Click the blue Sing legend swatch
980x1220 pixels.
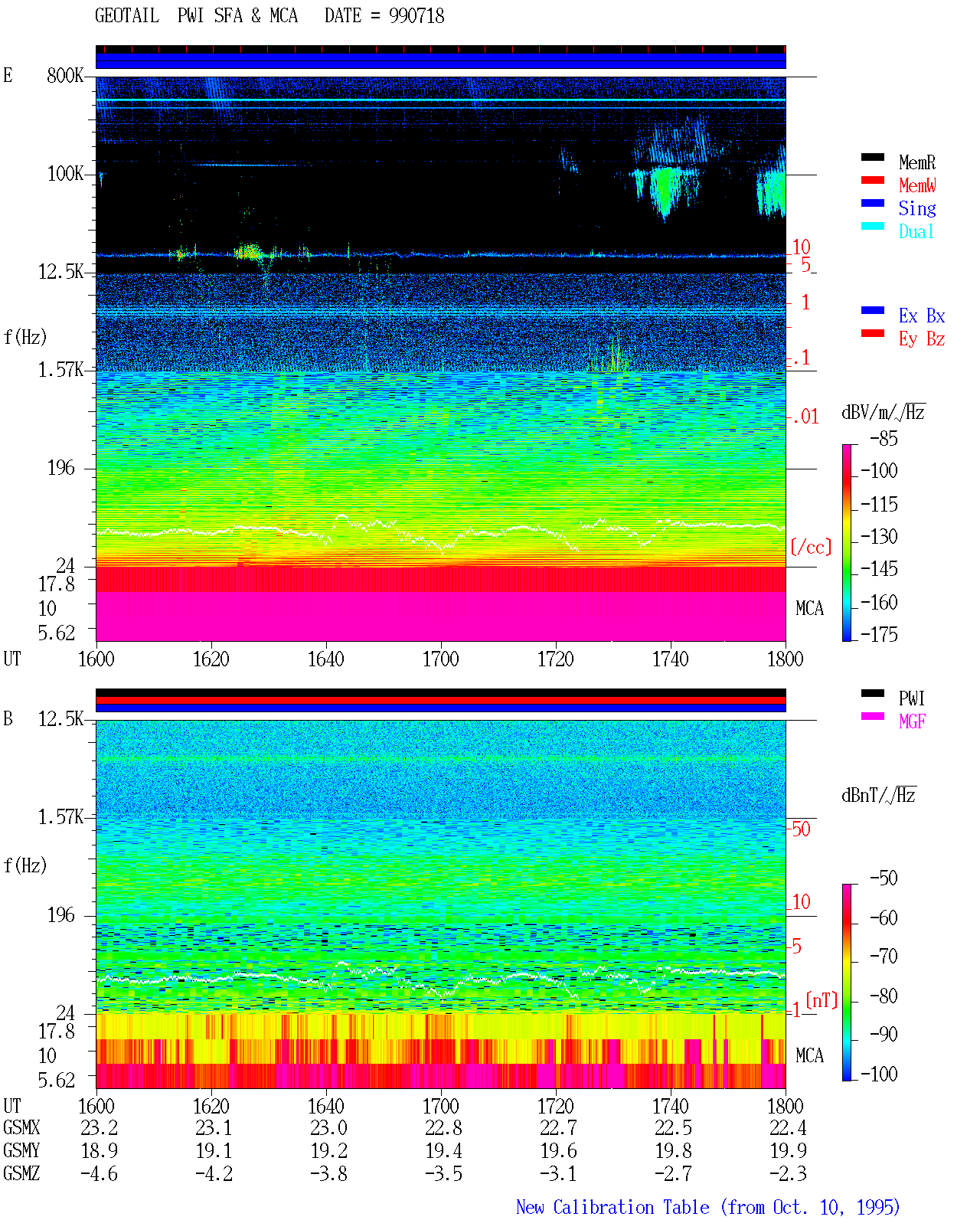[x=873, y=204]
